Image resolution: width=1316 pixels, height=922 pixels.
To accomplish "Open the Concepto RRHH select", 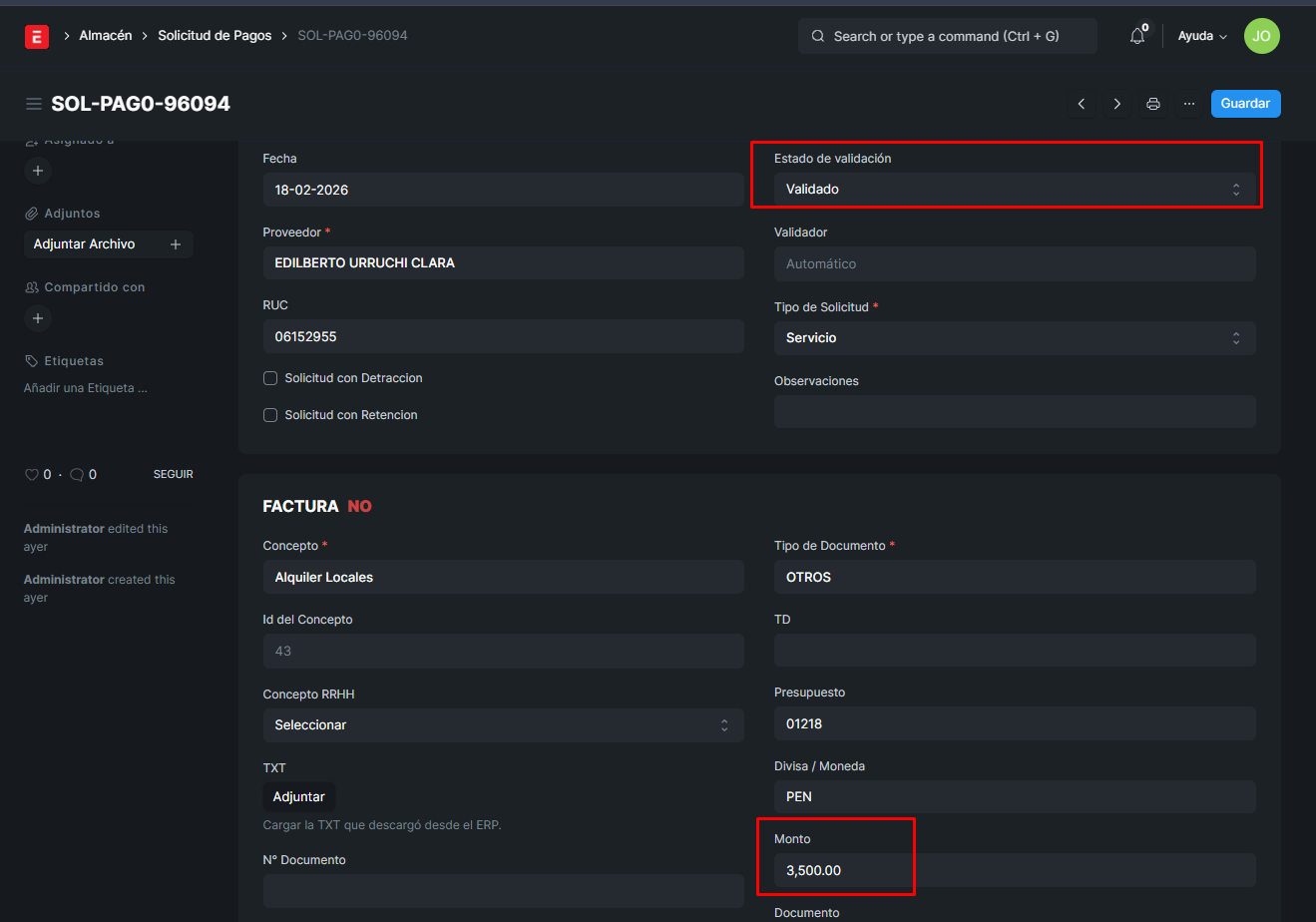I will [x=503, y=725].
